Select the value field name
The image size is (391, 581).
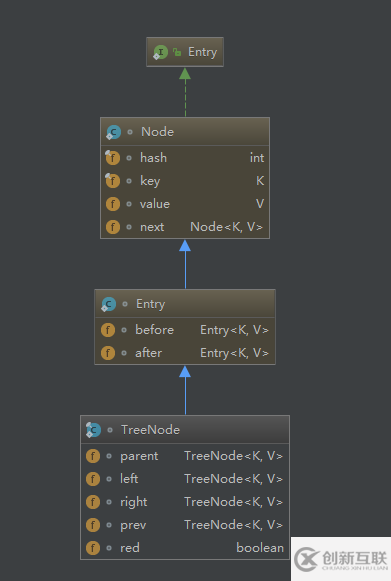[x=155, y=204]
